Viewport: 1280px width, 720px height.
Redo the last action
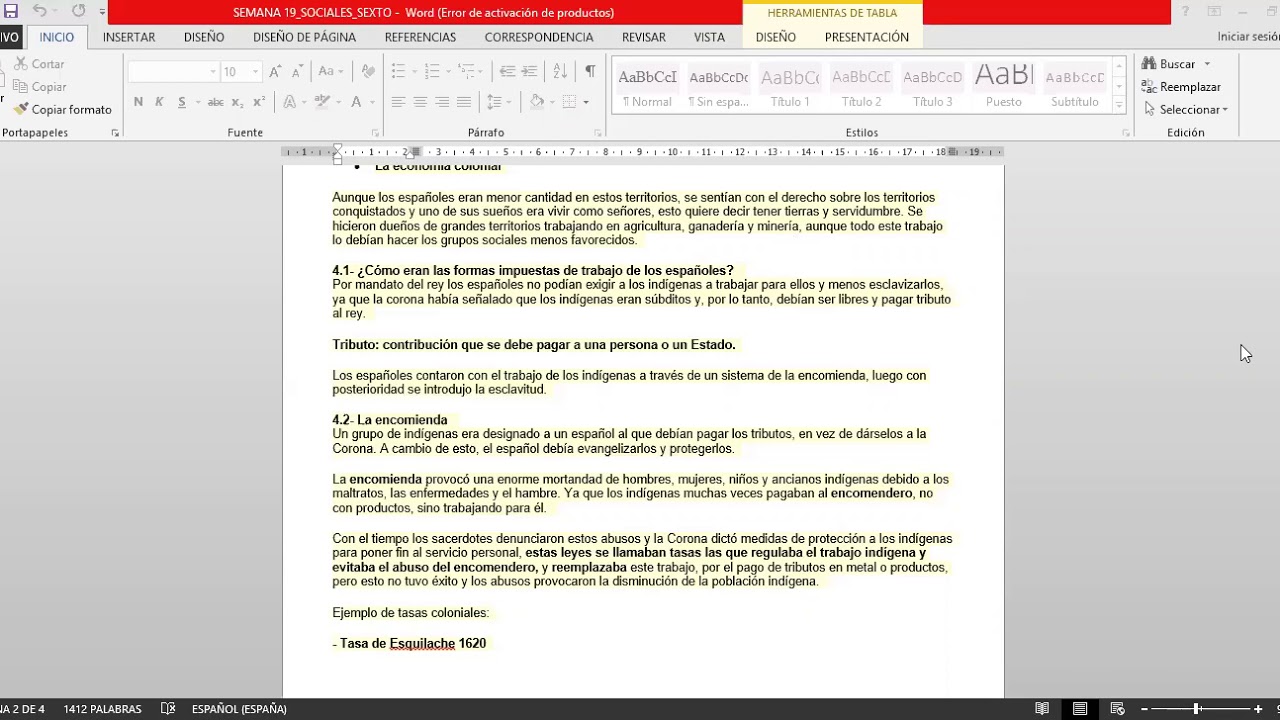tap(78, 12)
